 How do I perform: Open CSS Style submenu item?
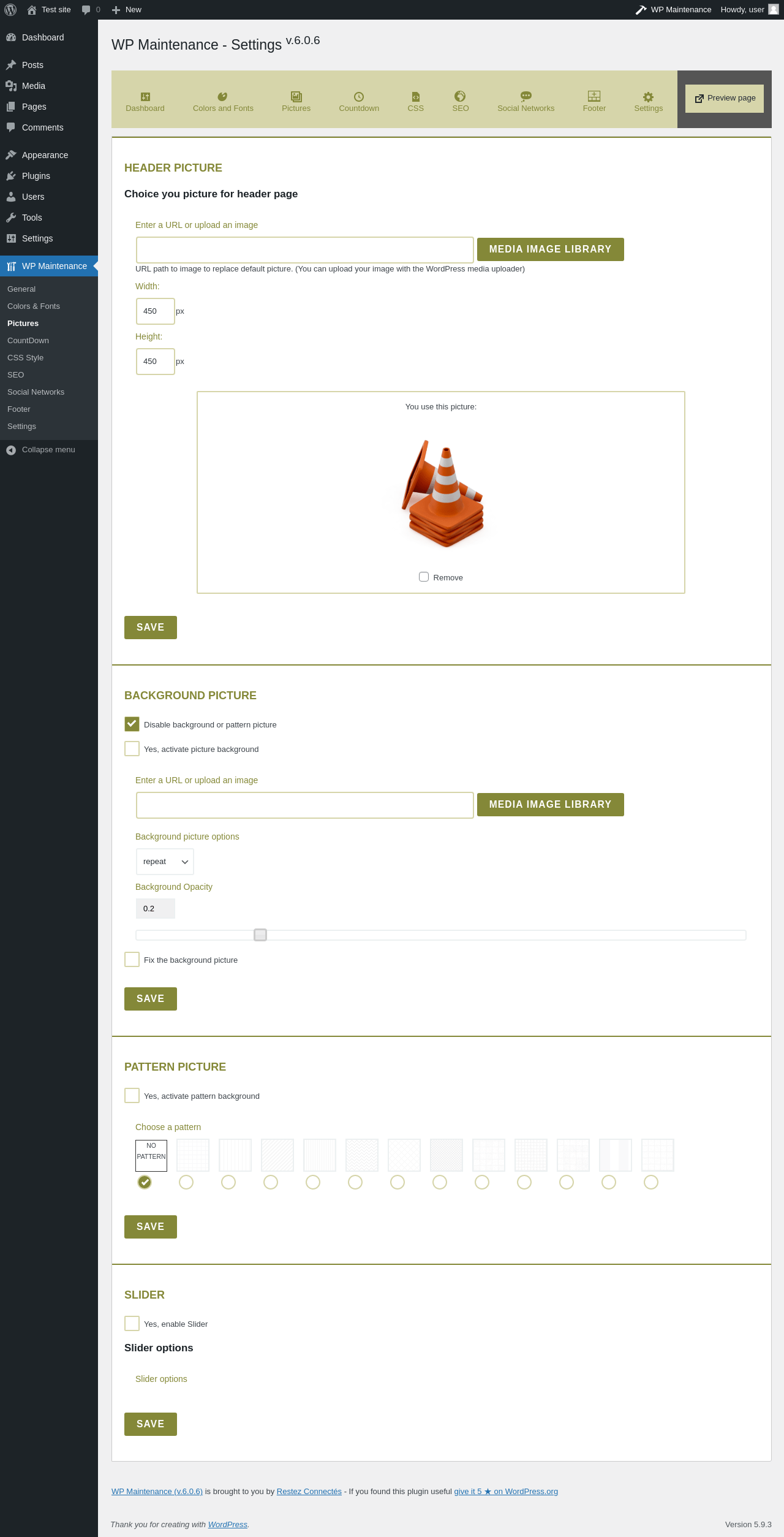(25, 358)
